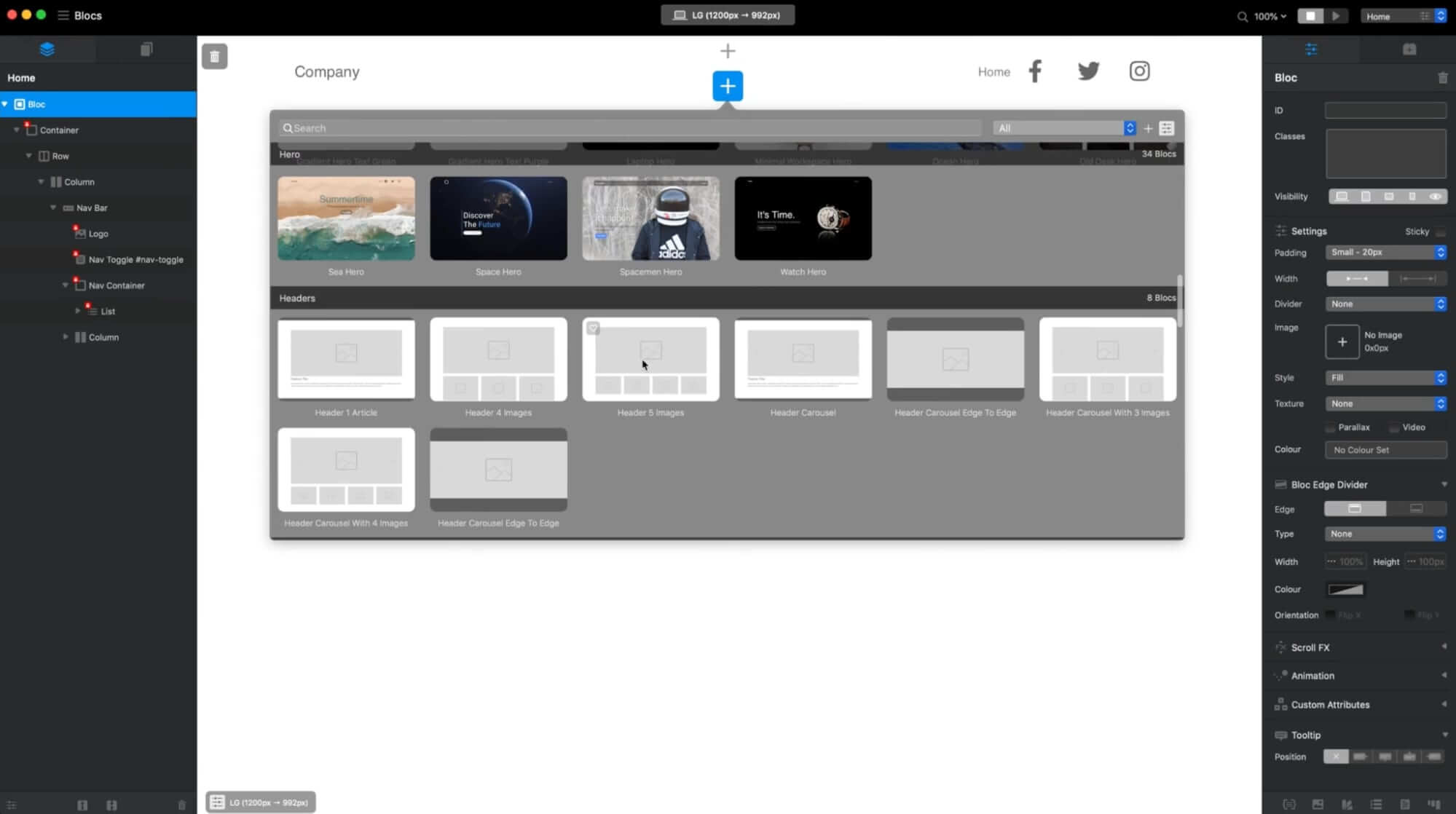1456x814 pixels.
Task: Select top edge divider toggle
Action: [1355, 508]
